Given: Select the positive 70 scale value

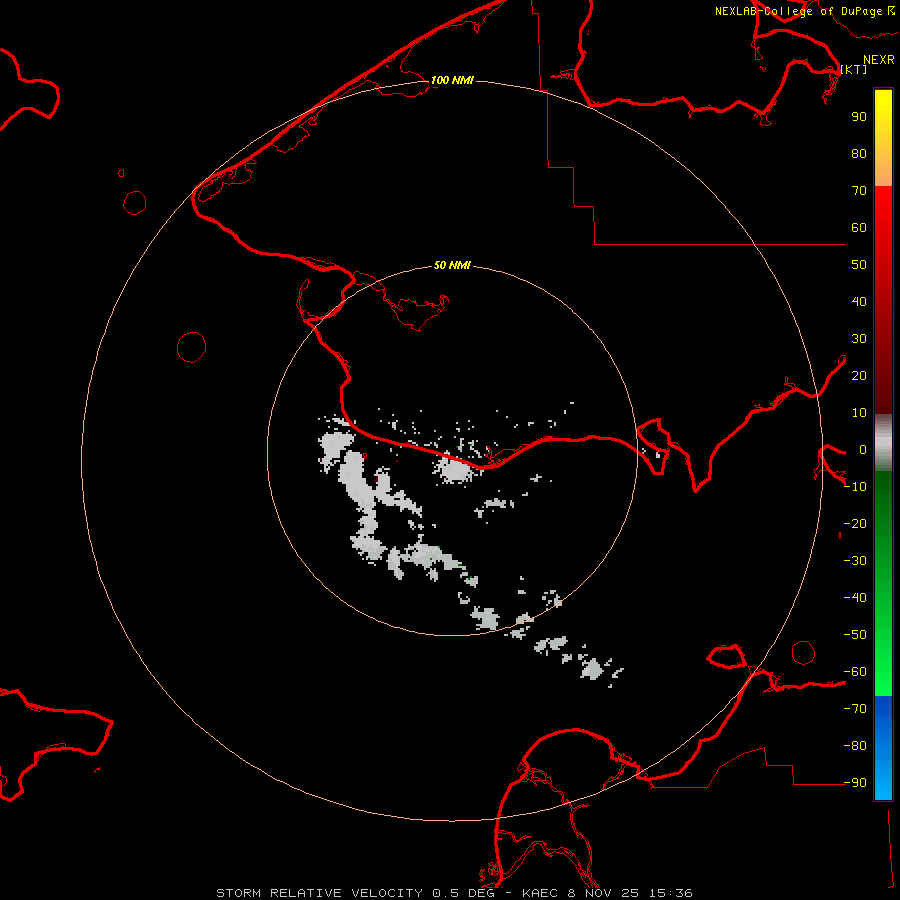Looking at the screenshot, I should point(859,191).
